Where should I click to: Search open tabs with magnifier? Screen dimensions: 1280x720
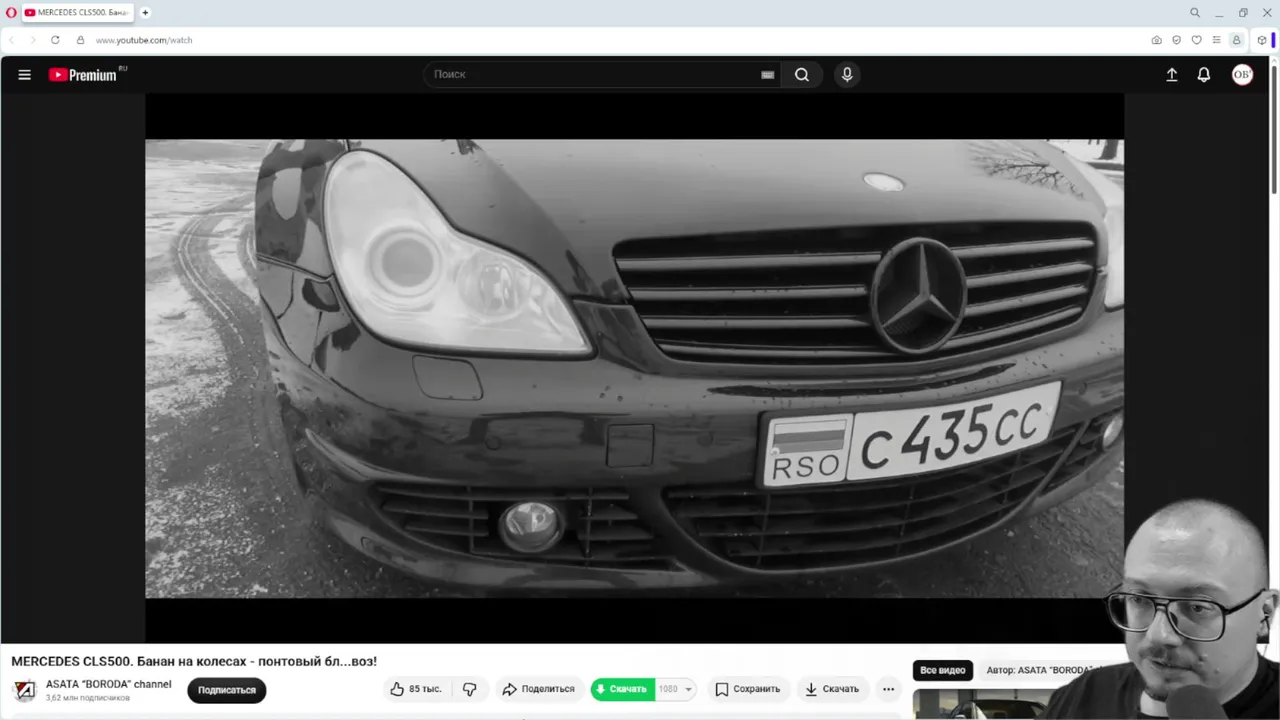[1194, 13]
